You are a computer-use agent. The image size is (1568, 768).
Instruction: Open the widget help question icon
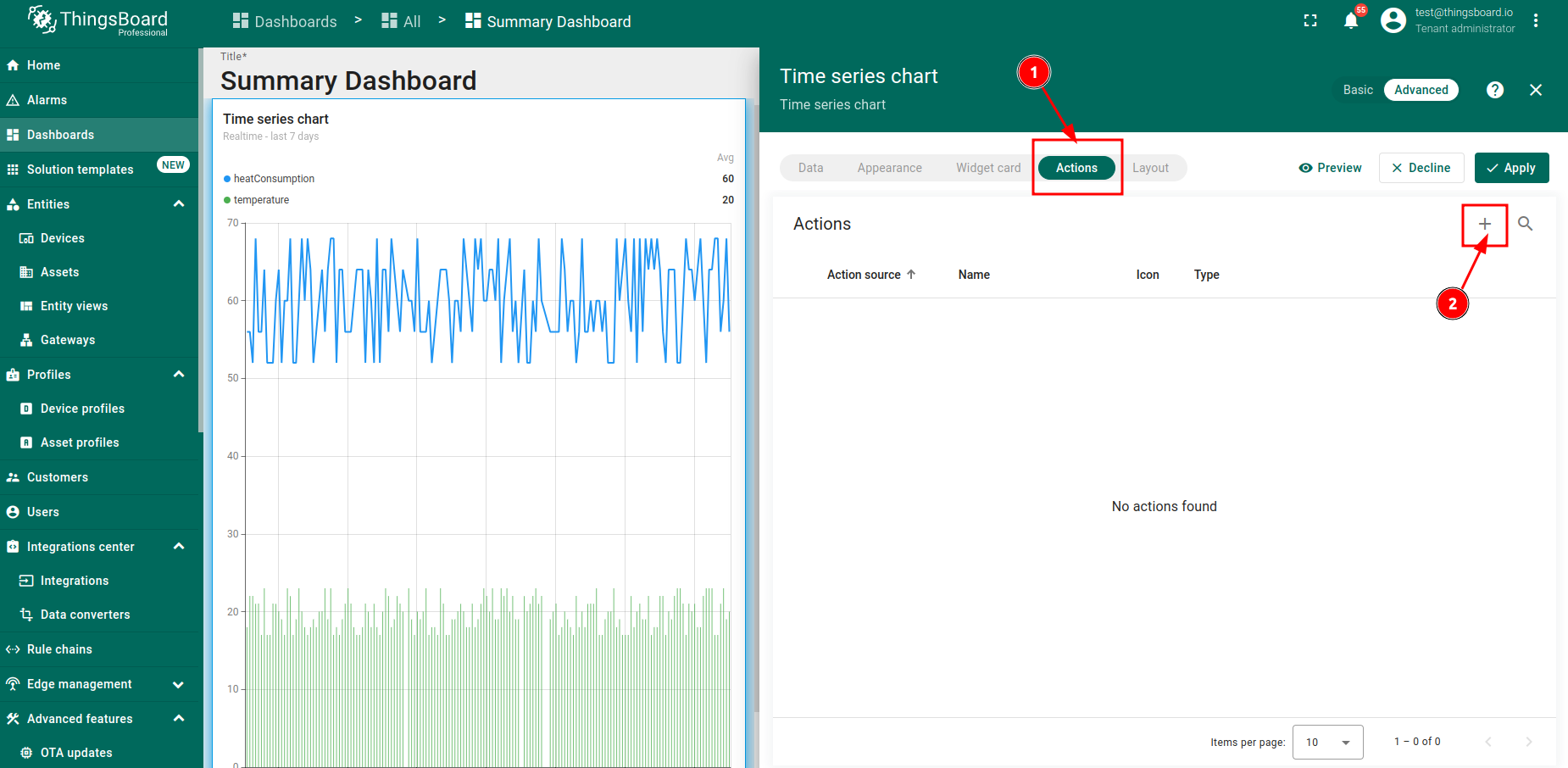[x=1495, y=90]
